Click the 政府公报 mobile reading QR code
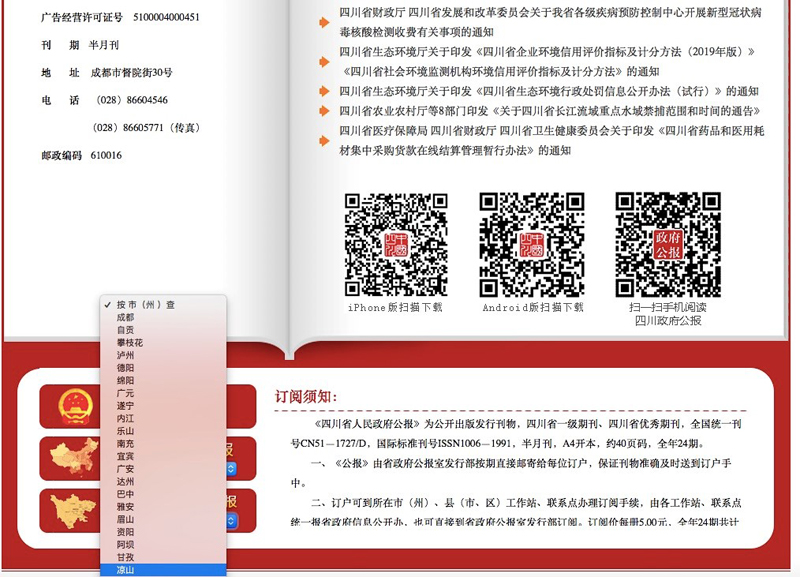This screenshot has height=577, width=800. [x=668, y=245]
